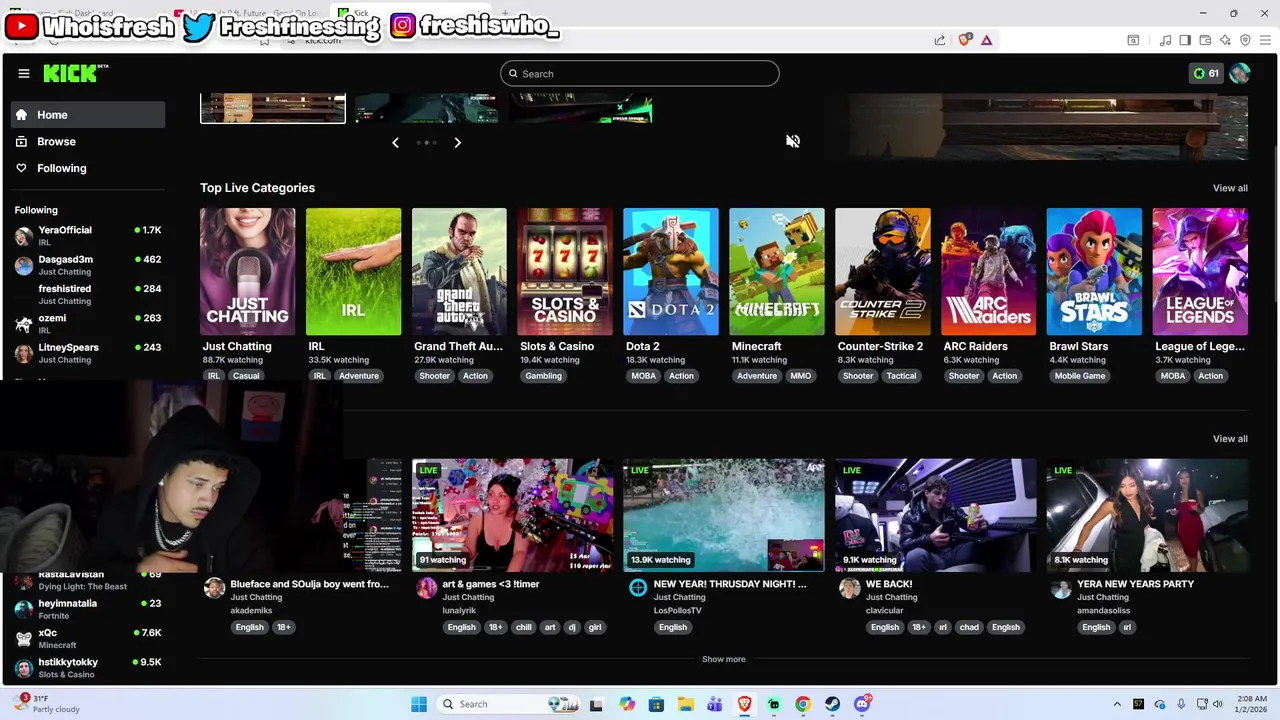Viewport: 1280px width, 720px height.
Task: Open Discord from the taskbar
Action: [862, 704]
